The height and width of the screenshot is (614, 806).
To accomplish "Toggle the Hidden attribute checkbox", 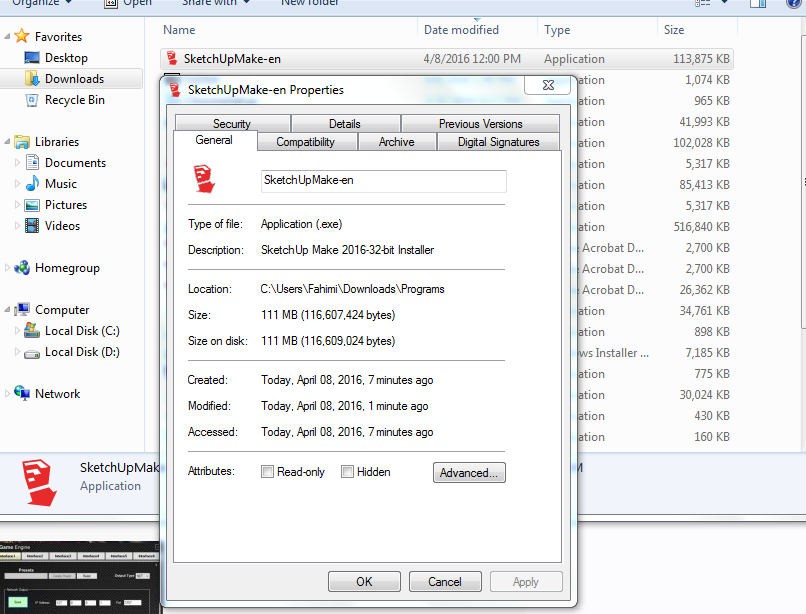I will pyautogui.click(x=347, y=472).
